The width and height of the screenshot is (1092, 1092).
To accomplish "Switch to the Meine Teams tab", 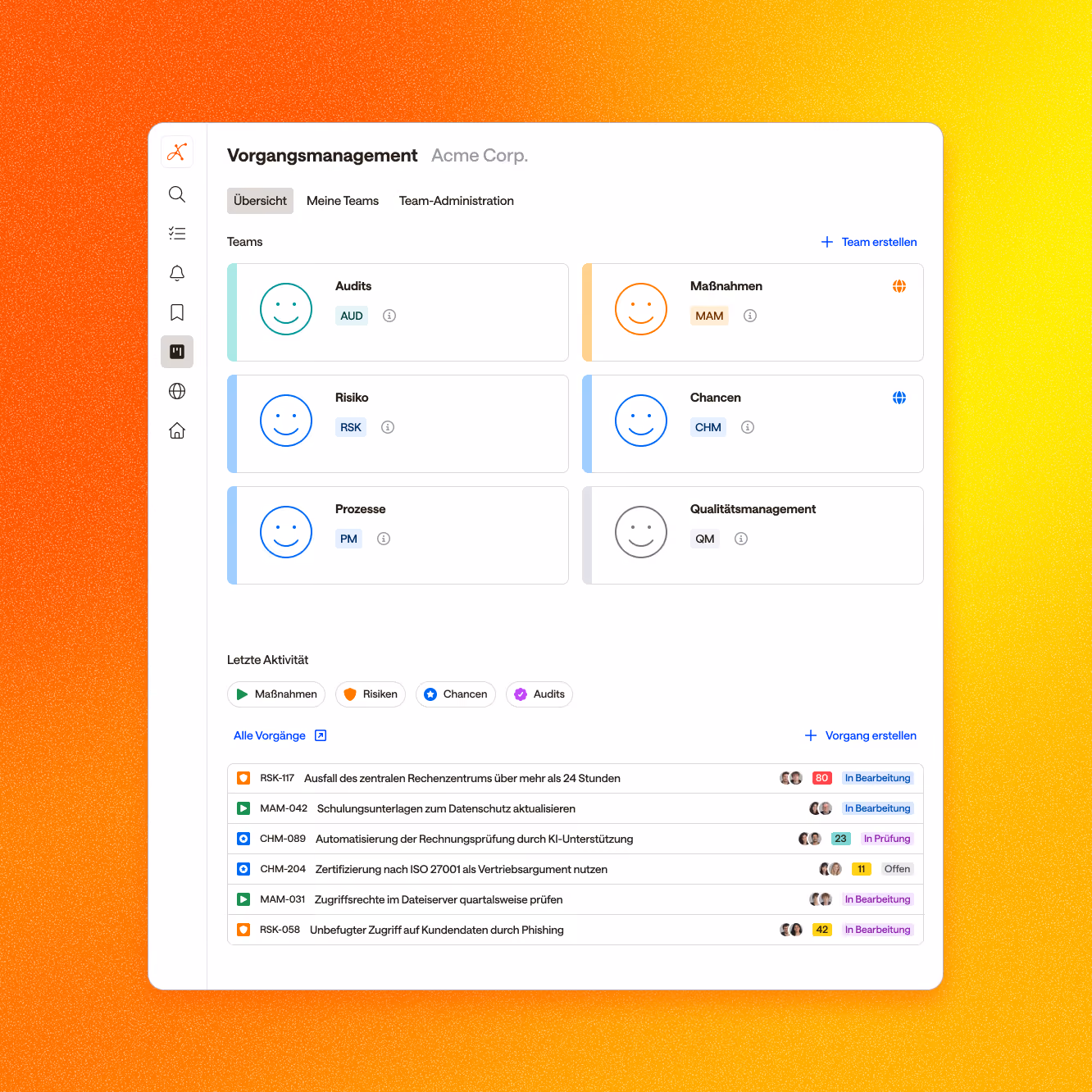I will coord(343,201).
